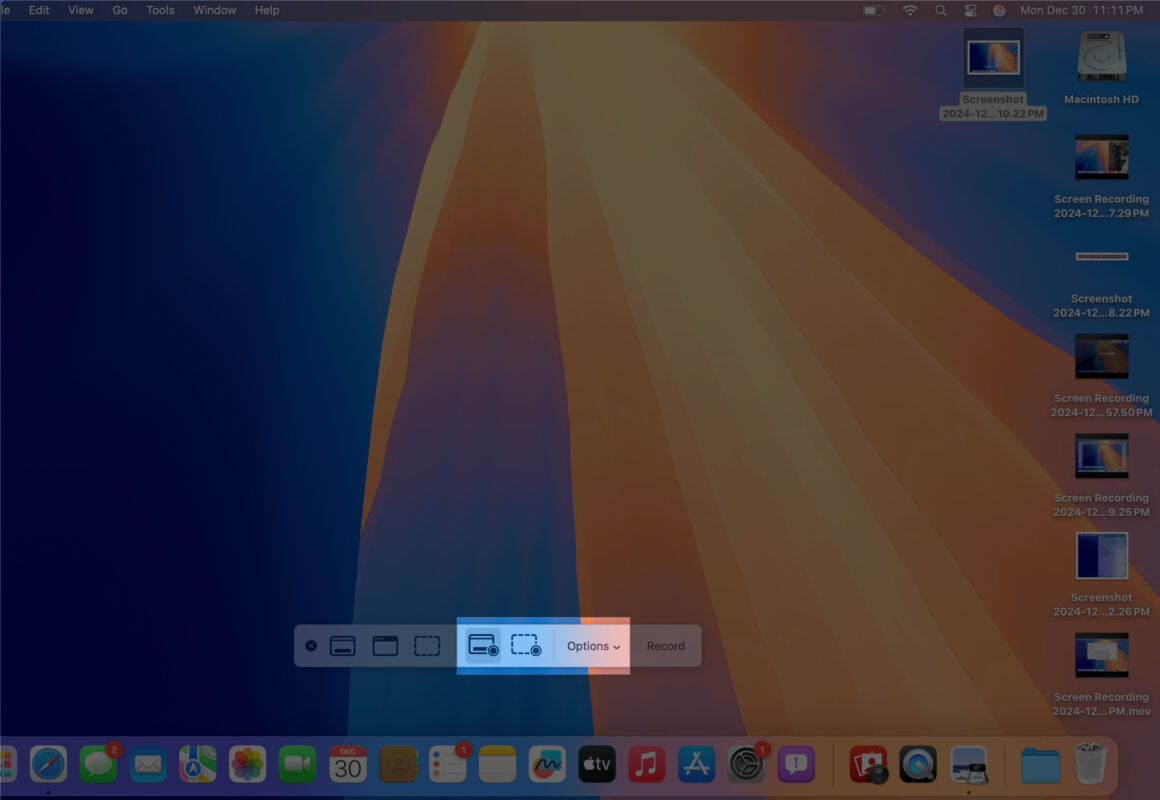The width and height of the screenshot is (1160, 800).
Task: Open the App Store from the Dock
Action: [x=696, y=763]
